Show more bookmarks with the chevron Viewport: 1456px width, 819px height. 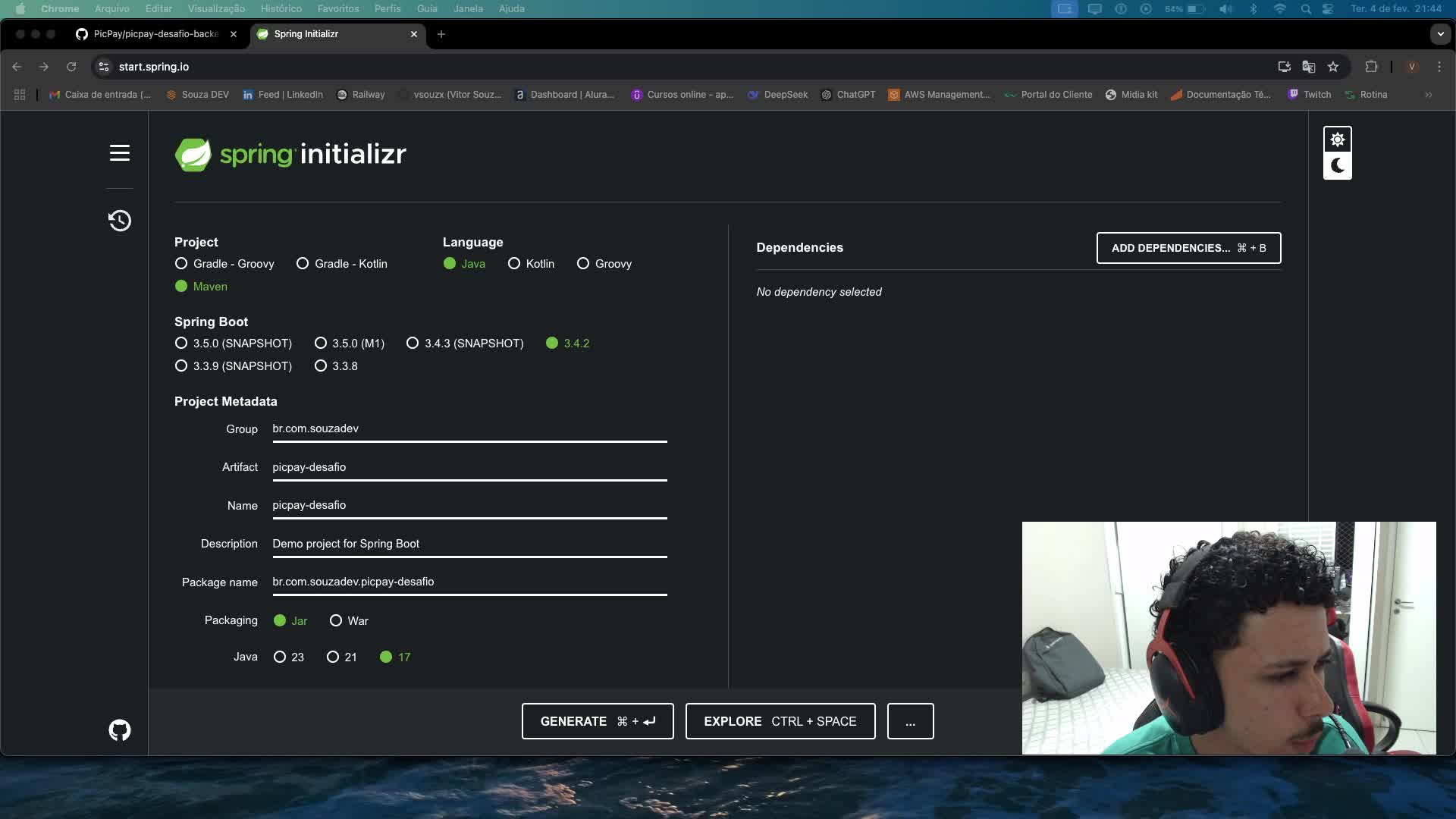[x=1429, y=95]
